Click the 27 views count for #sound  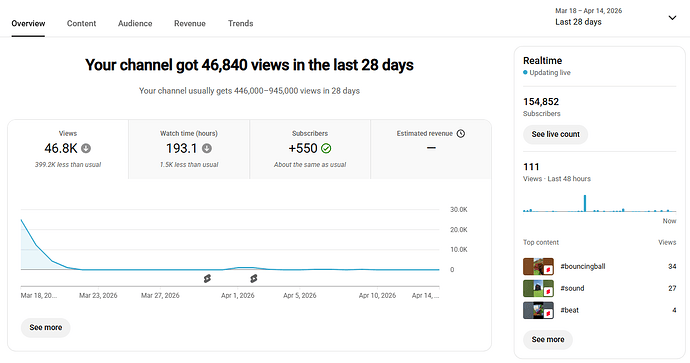(672, 289)
